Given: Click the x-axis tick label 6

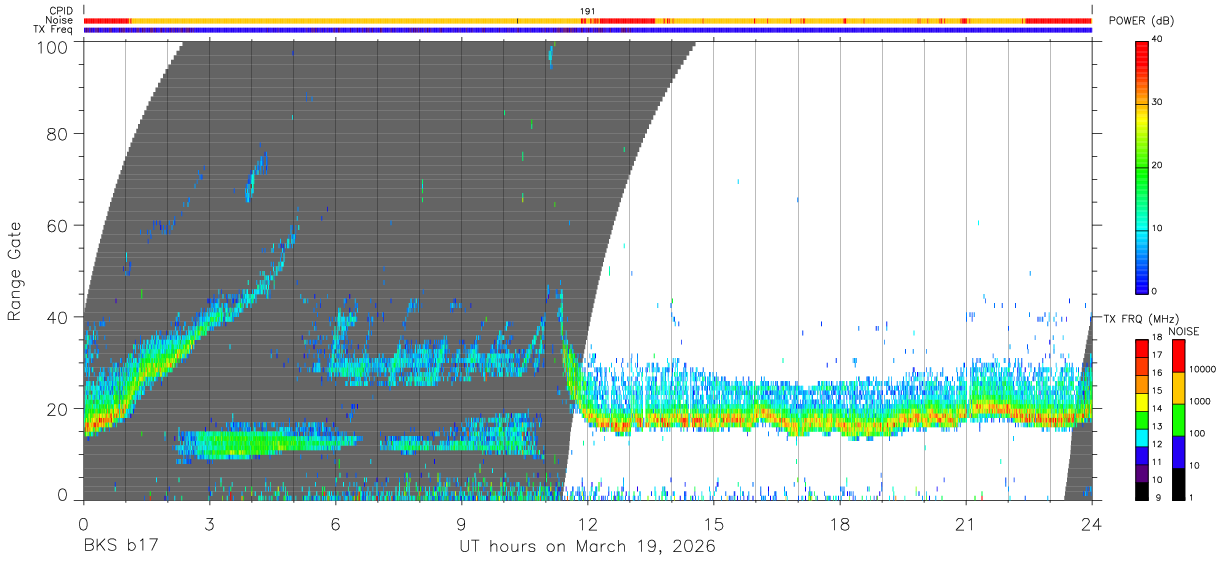Looking at the screenshot, I should coord(335,523).
